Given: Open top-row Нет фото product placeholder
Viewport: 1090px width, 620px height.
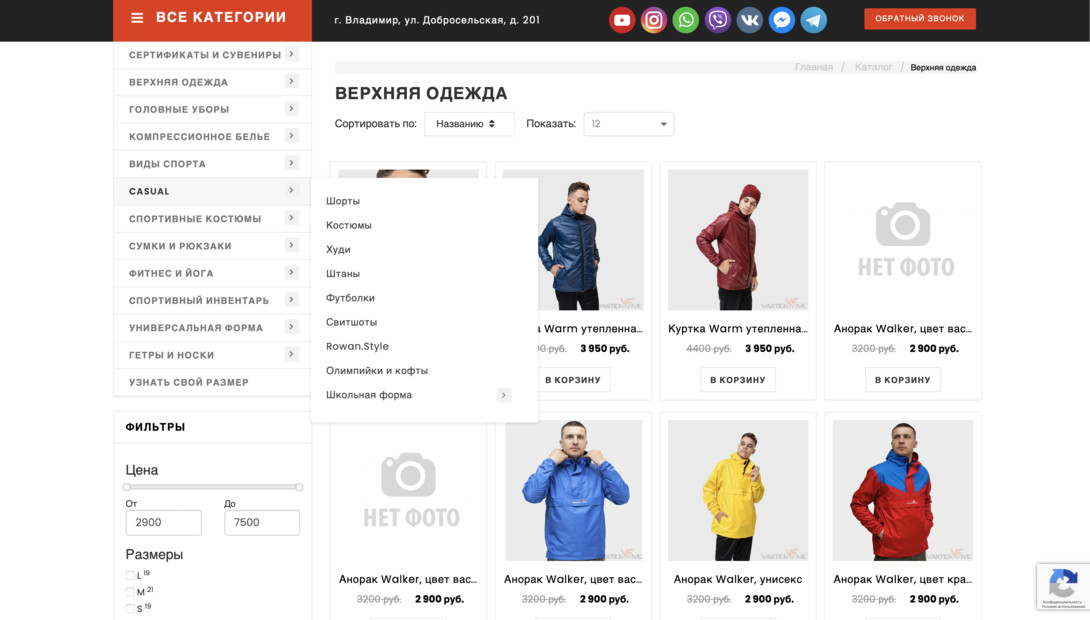Looking at the screenshot, I should [903, 240].
